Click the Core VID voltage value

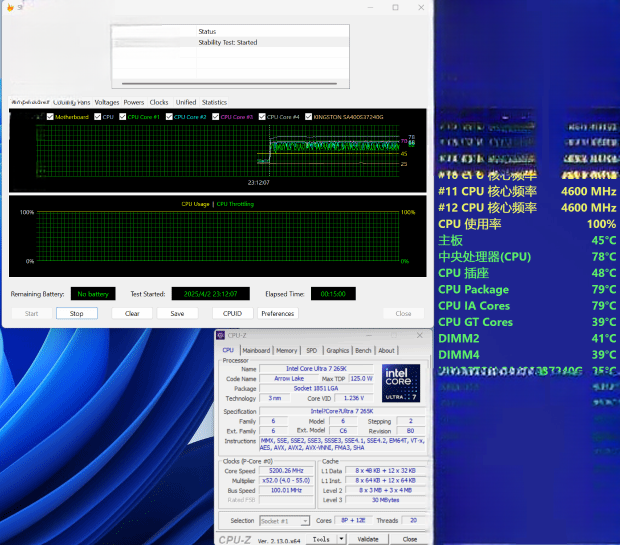point(354,398)
